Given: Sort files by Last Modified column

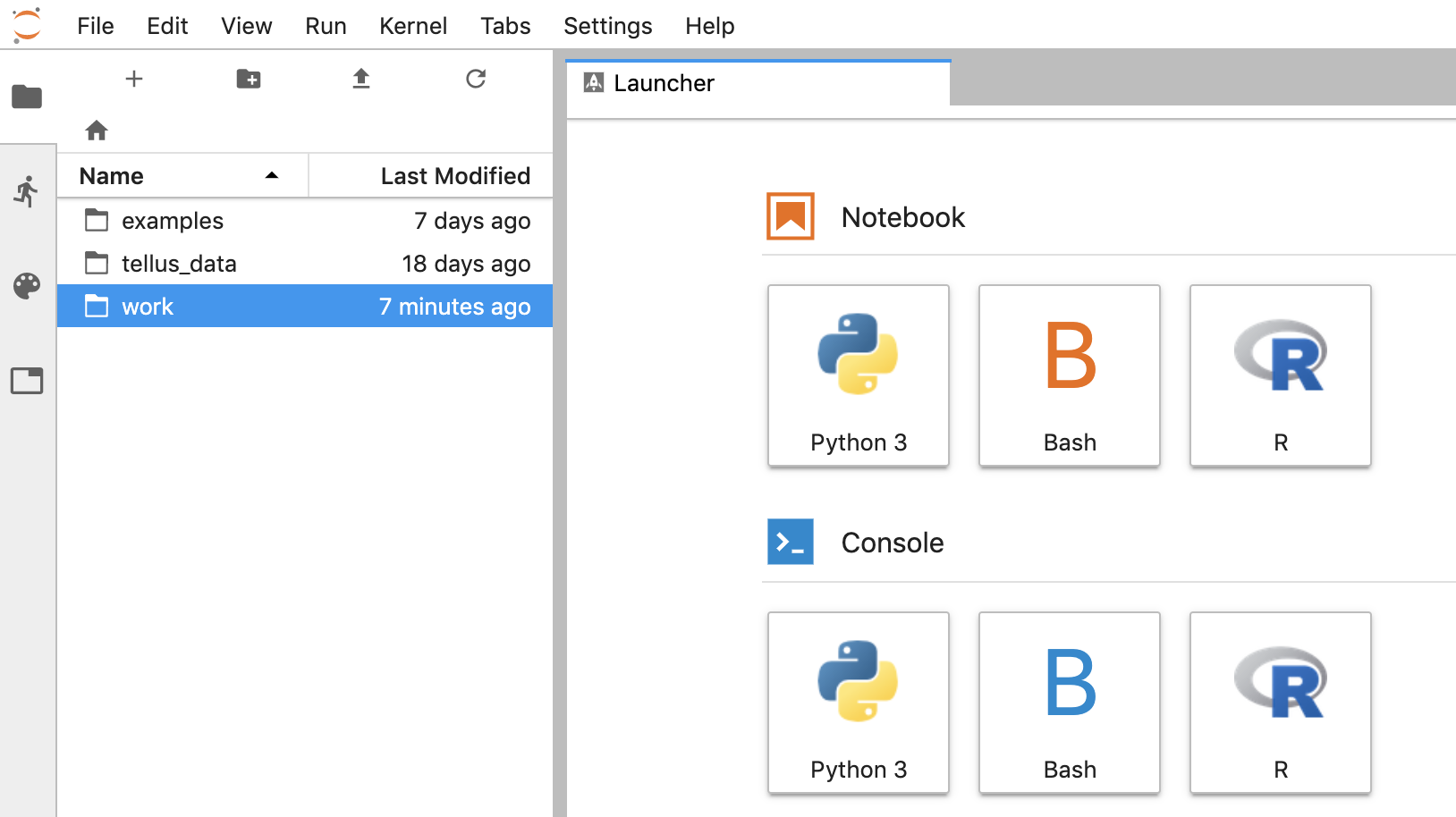Looking at the screenshot, I should 431,176.
